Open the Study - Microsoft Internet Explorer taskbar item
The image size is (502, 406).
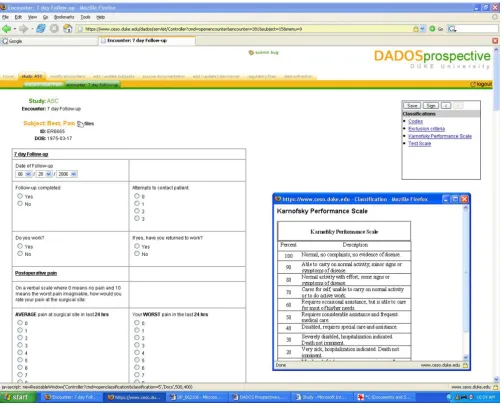point(322,397)
